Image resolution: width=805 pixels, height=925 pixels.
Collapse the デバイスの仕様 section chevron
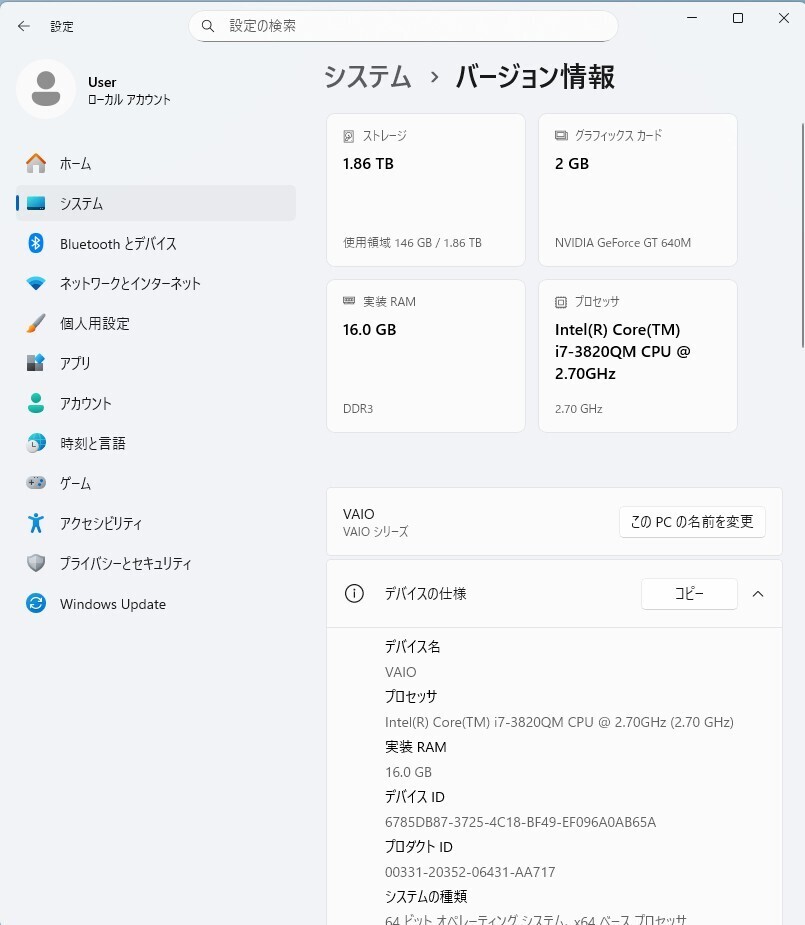pyautogui.click(x=758, y=593)
